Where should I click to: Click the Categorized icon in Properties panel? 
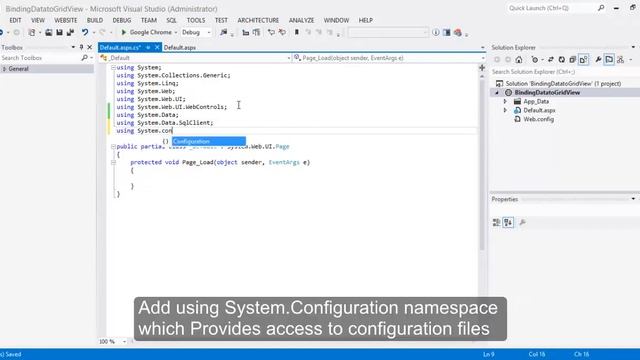coord(496,222)
